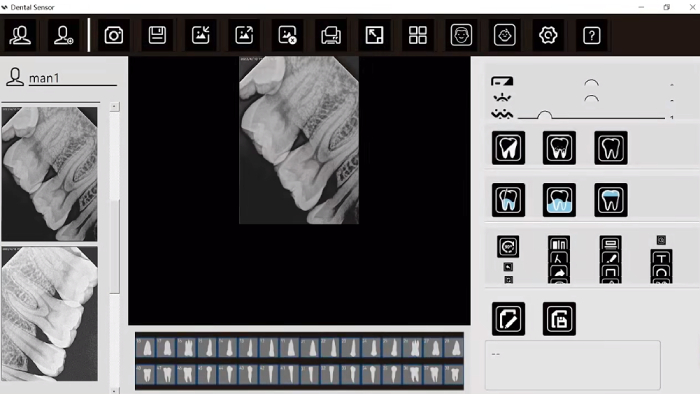Click the small undo arrow icon

(x=508, y=267)
